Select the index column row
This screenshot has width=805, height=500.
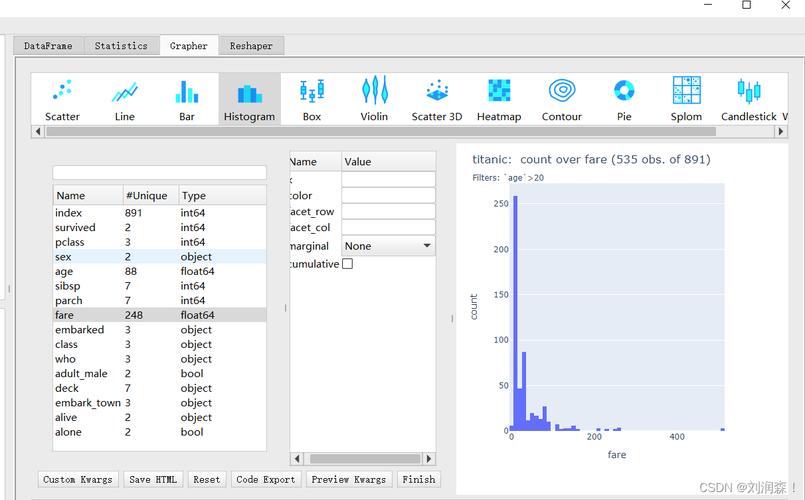(160, 213)
